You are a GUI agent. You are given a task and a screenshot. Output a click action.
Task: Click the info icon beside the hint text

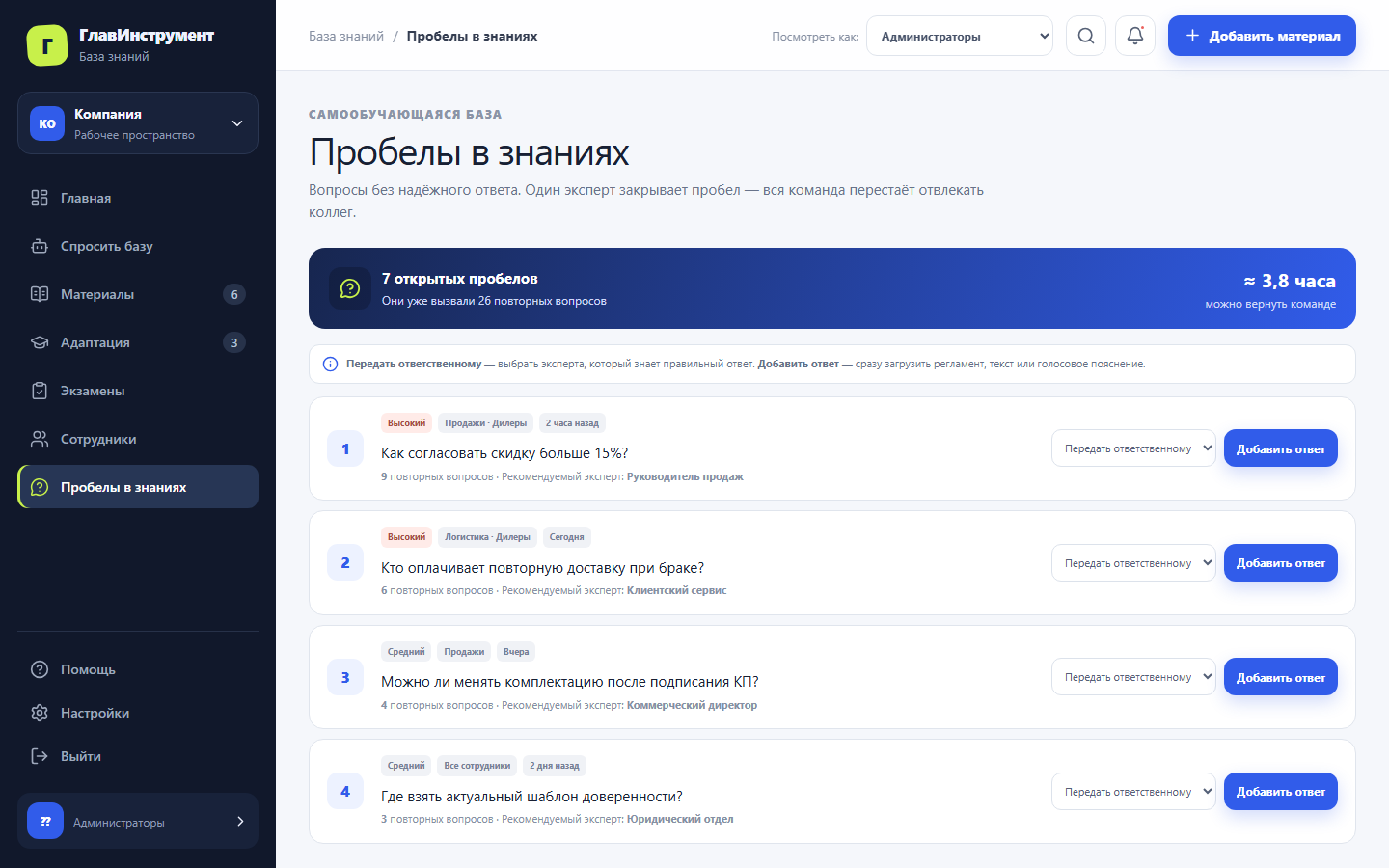coord(330,365)
